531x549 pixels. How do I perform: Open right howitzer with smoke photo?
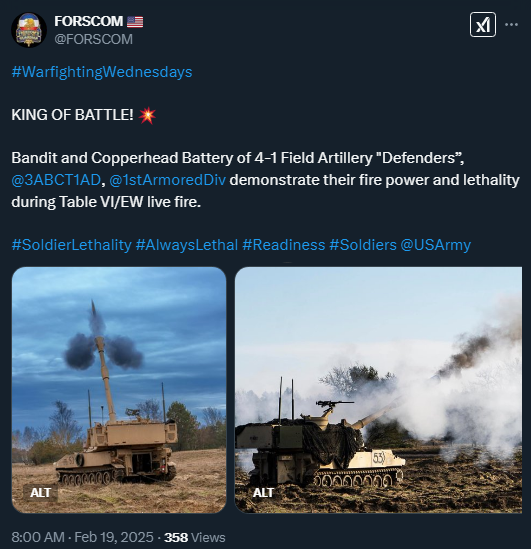point(378,390)
